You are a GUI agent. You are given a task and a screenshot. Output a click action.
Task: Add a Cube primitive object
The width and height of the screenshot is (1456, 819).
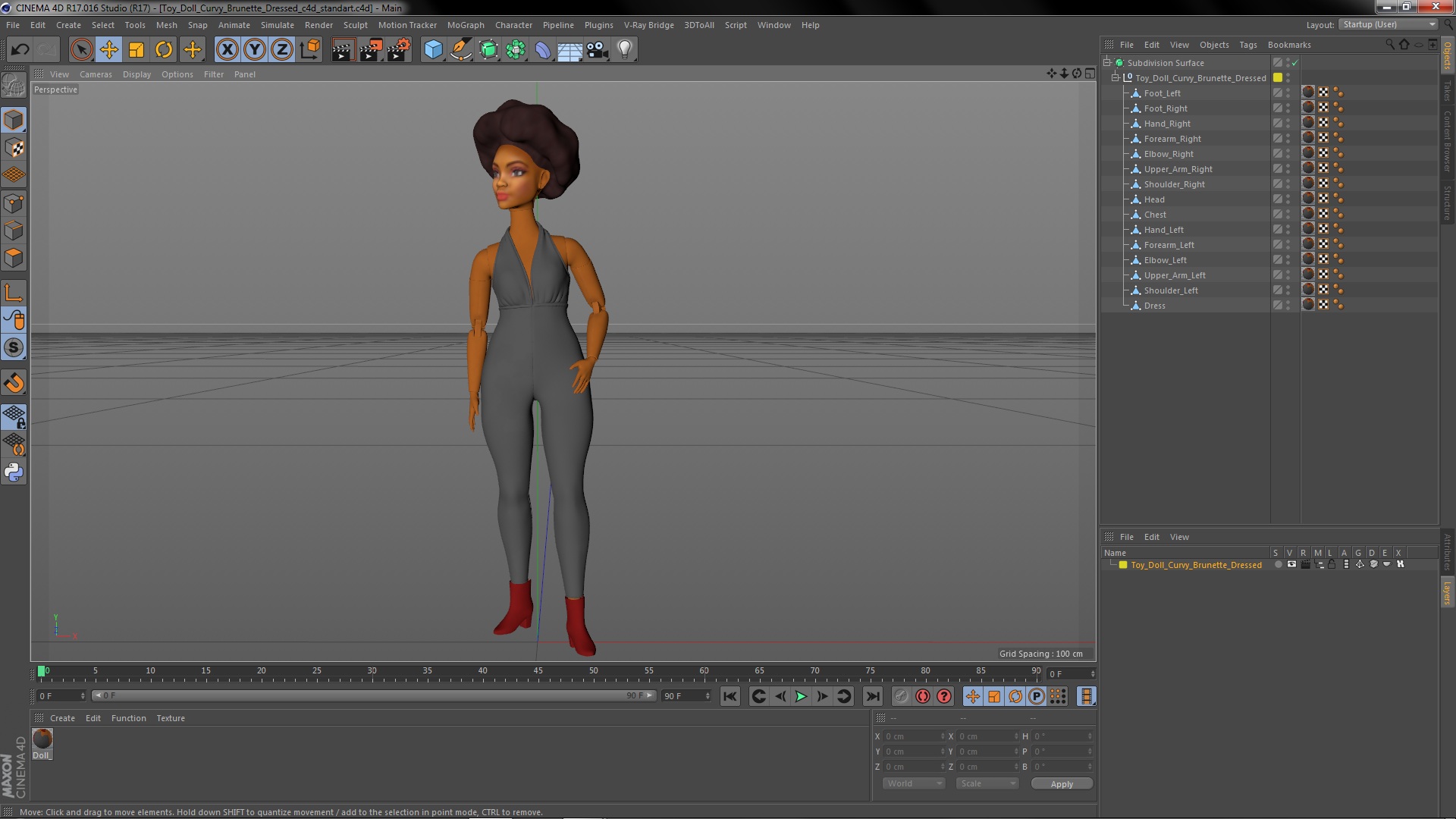(x=433, y=50)
